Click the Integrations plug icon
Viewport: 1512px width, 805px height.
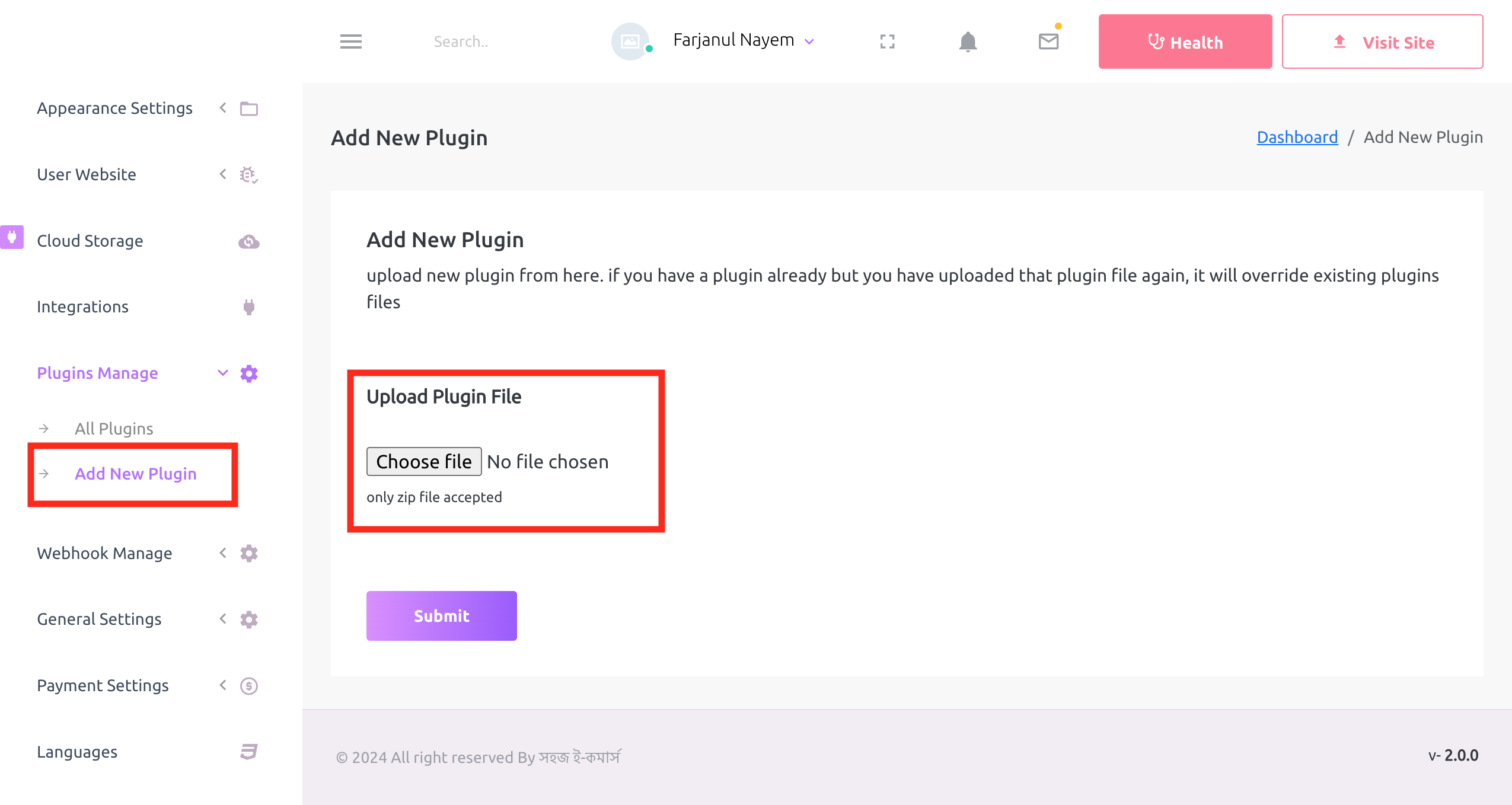248,307
